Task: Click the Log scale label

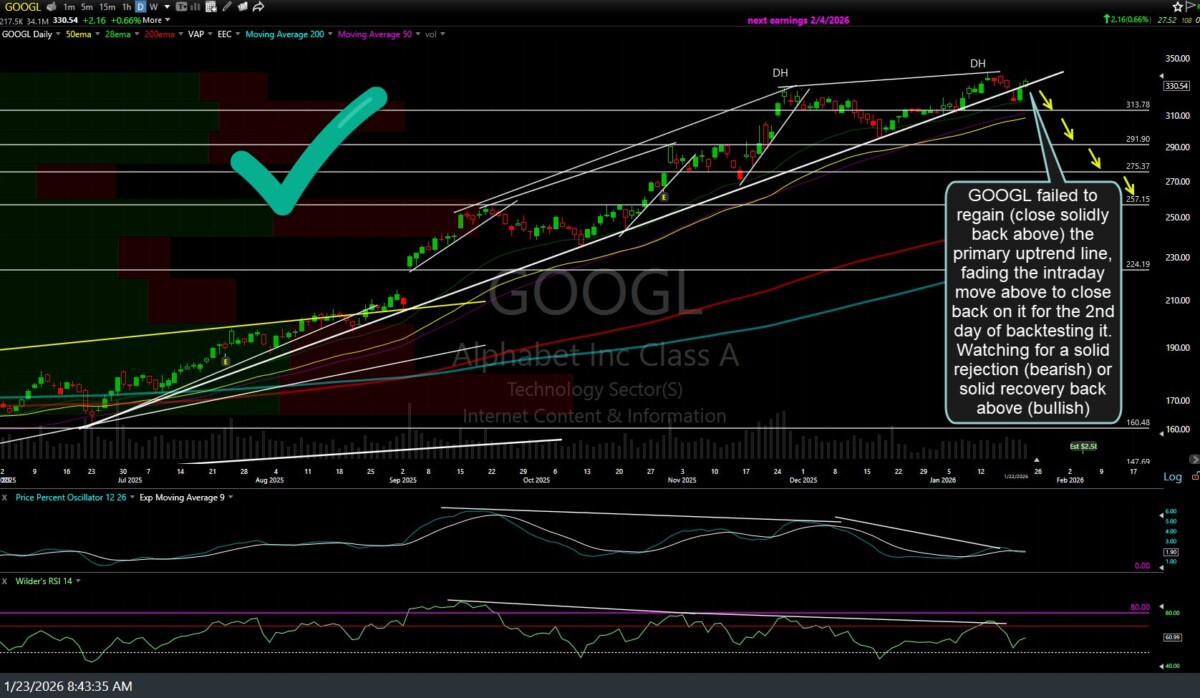Action: (1173, 477)
